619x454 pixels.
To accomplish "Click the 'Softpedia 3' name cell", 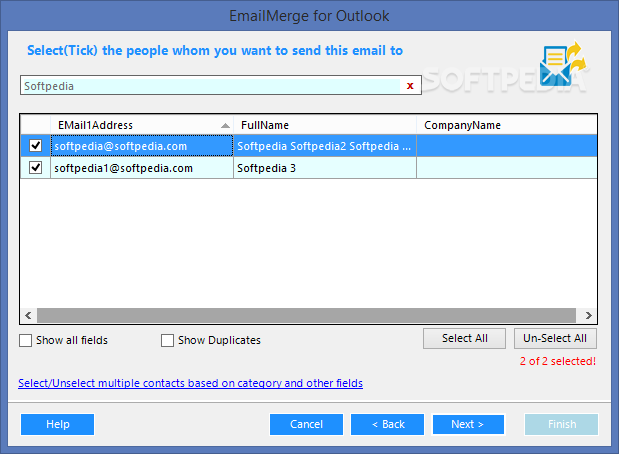I will tap(325, 168).
